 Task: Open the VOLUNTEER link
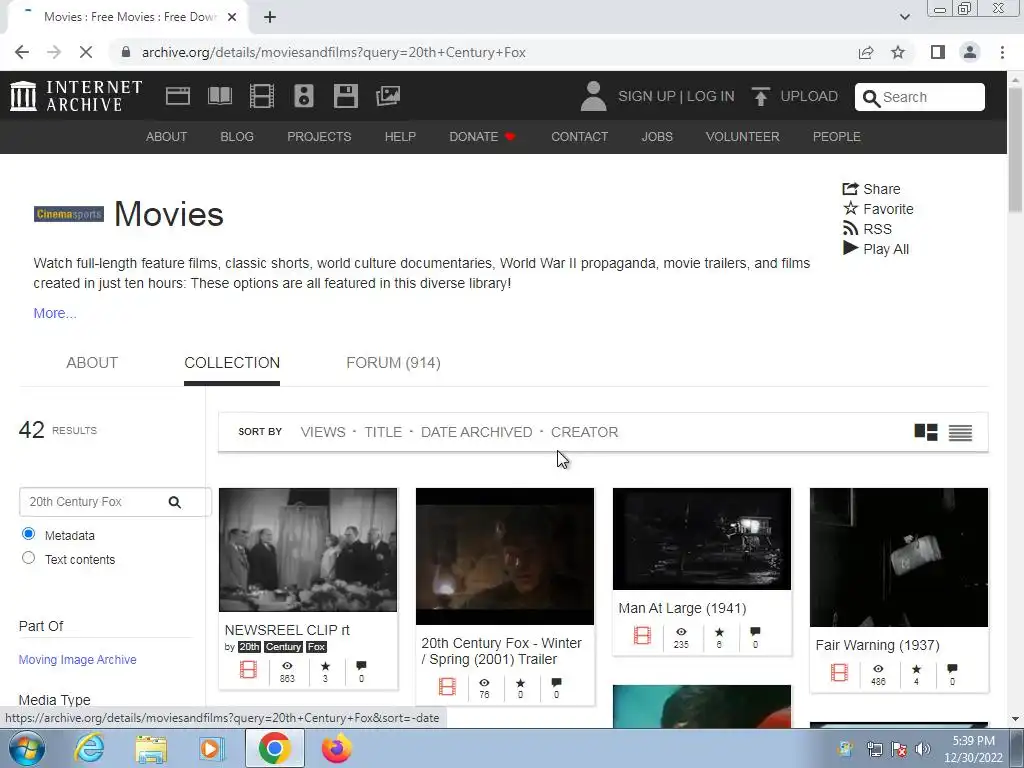click(743, 136)
